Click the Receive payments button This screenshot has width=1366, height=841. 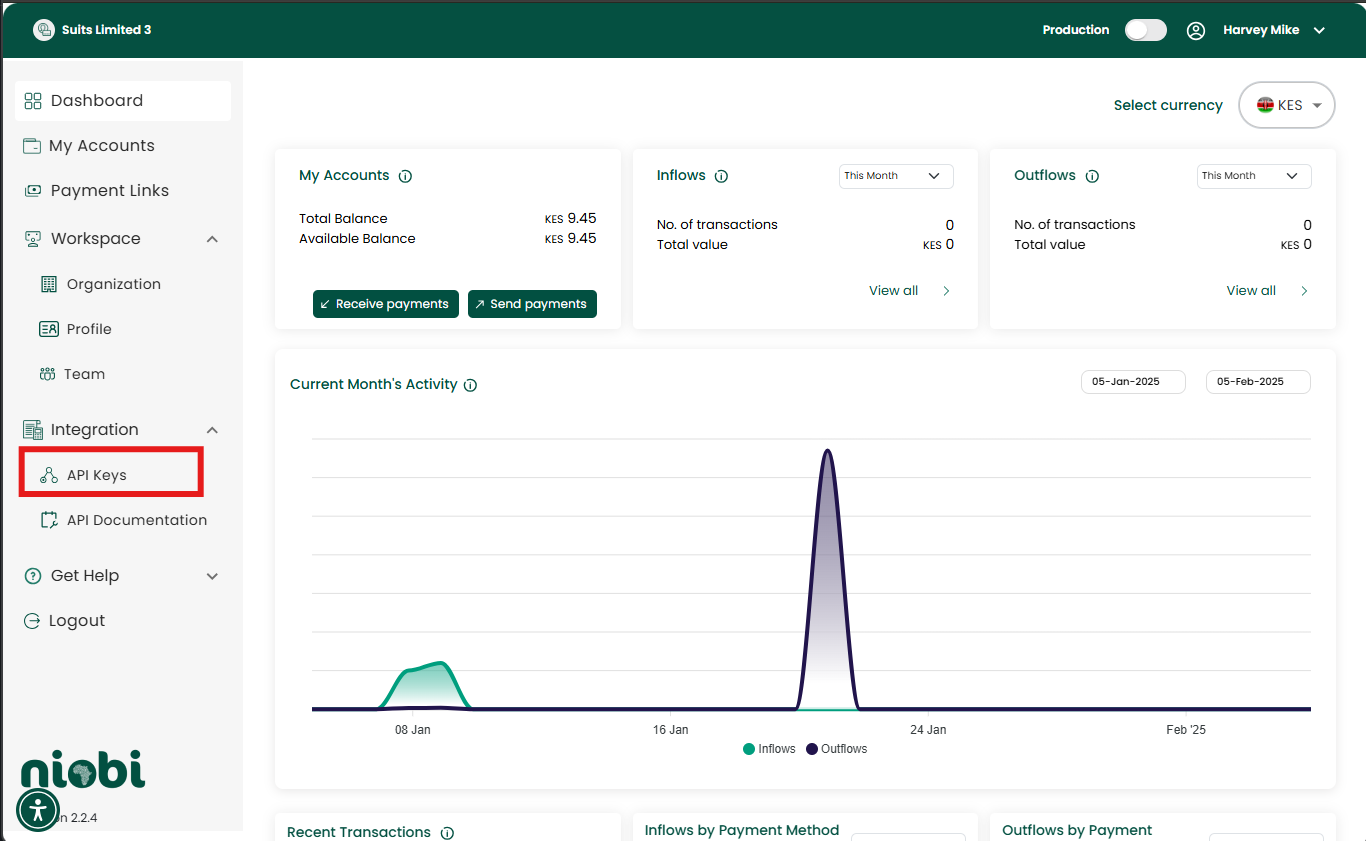[x=385, y=304]
